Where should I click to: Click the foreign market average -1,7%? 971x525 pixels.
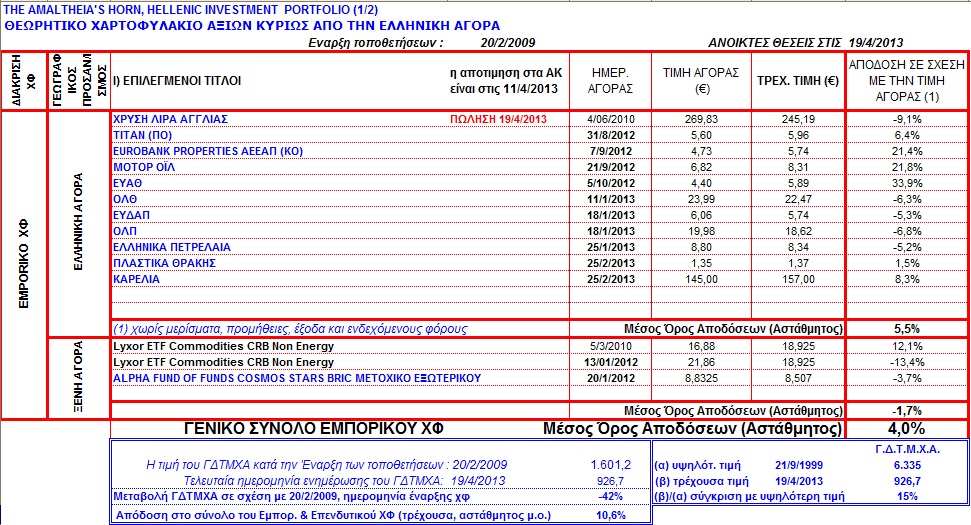(907, 410)
